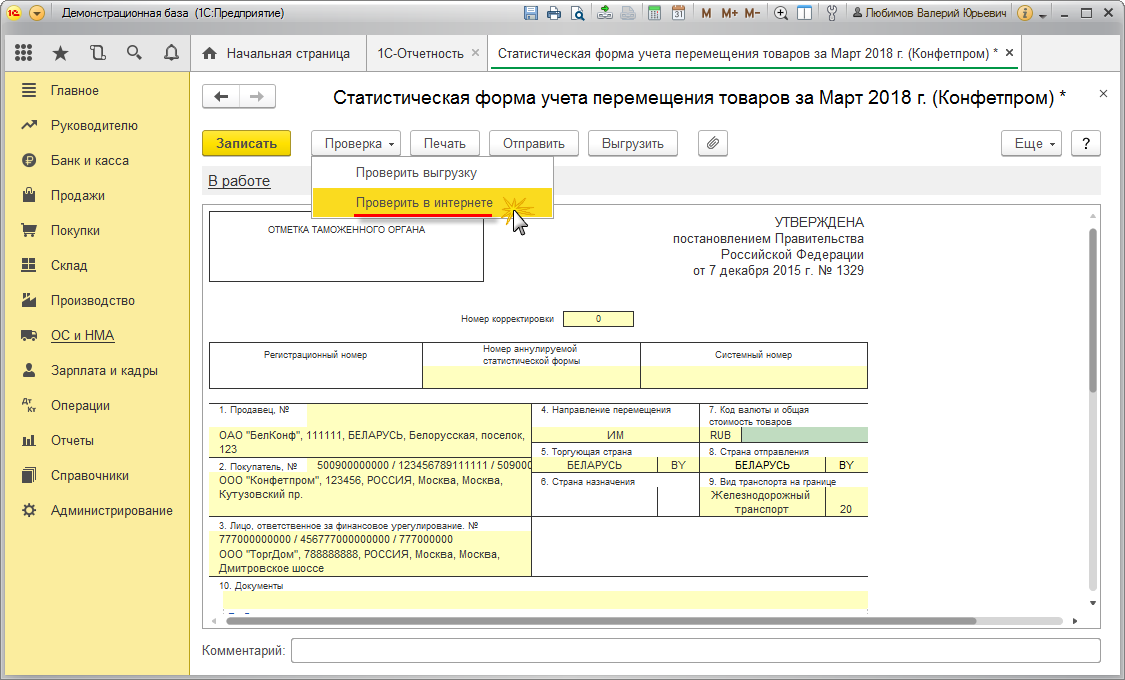The image size is (1125, 680).
Task: Click the Записать button
Action: tap(246, 143)
